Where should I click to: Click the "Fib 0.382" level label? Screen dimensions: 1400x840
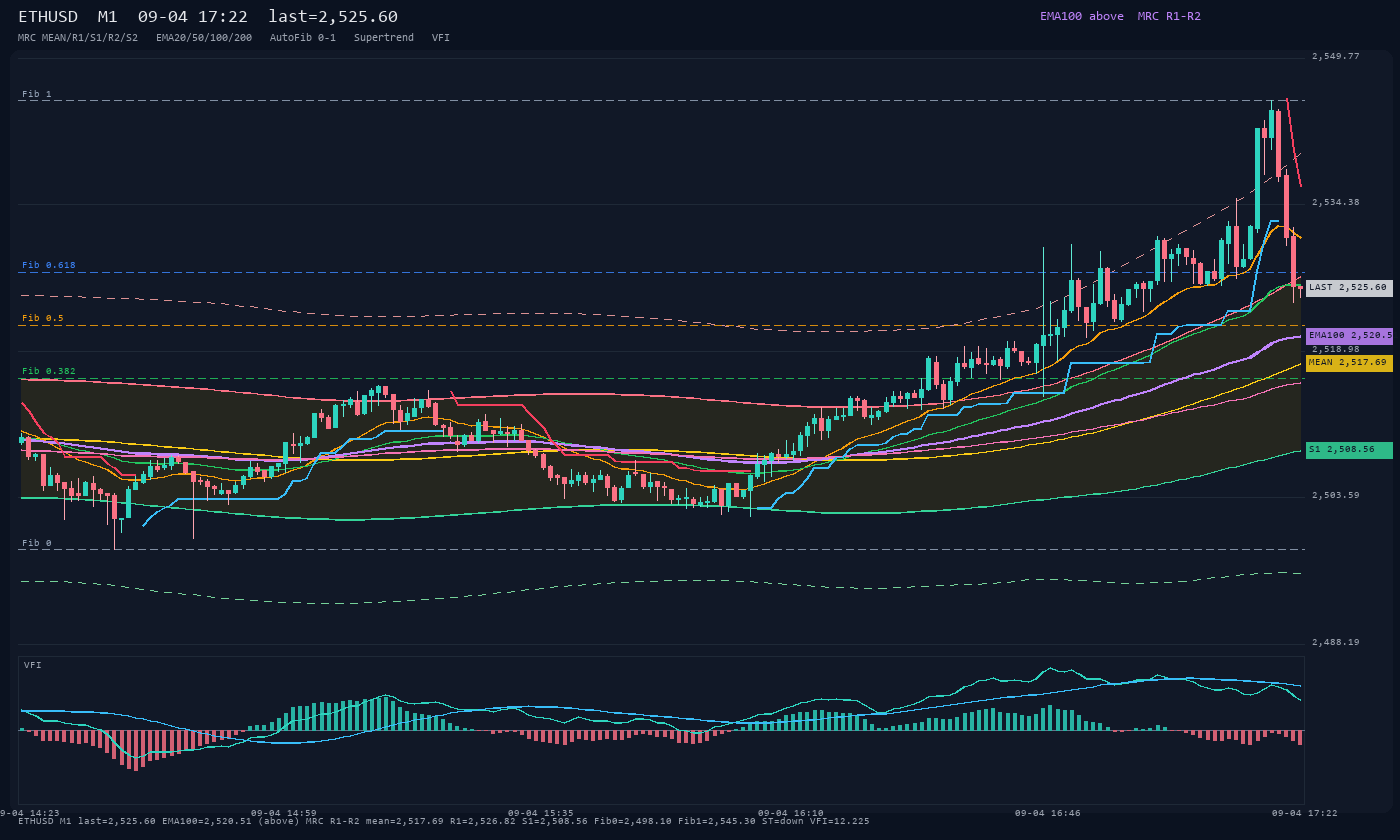(49, 371)
